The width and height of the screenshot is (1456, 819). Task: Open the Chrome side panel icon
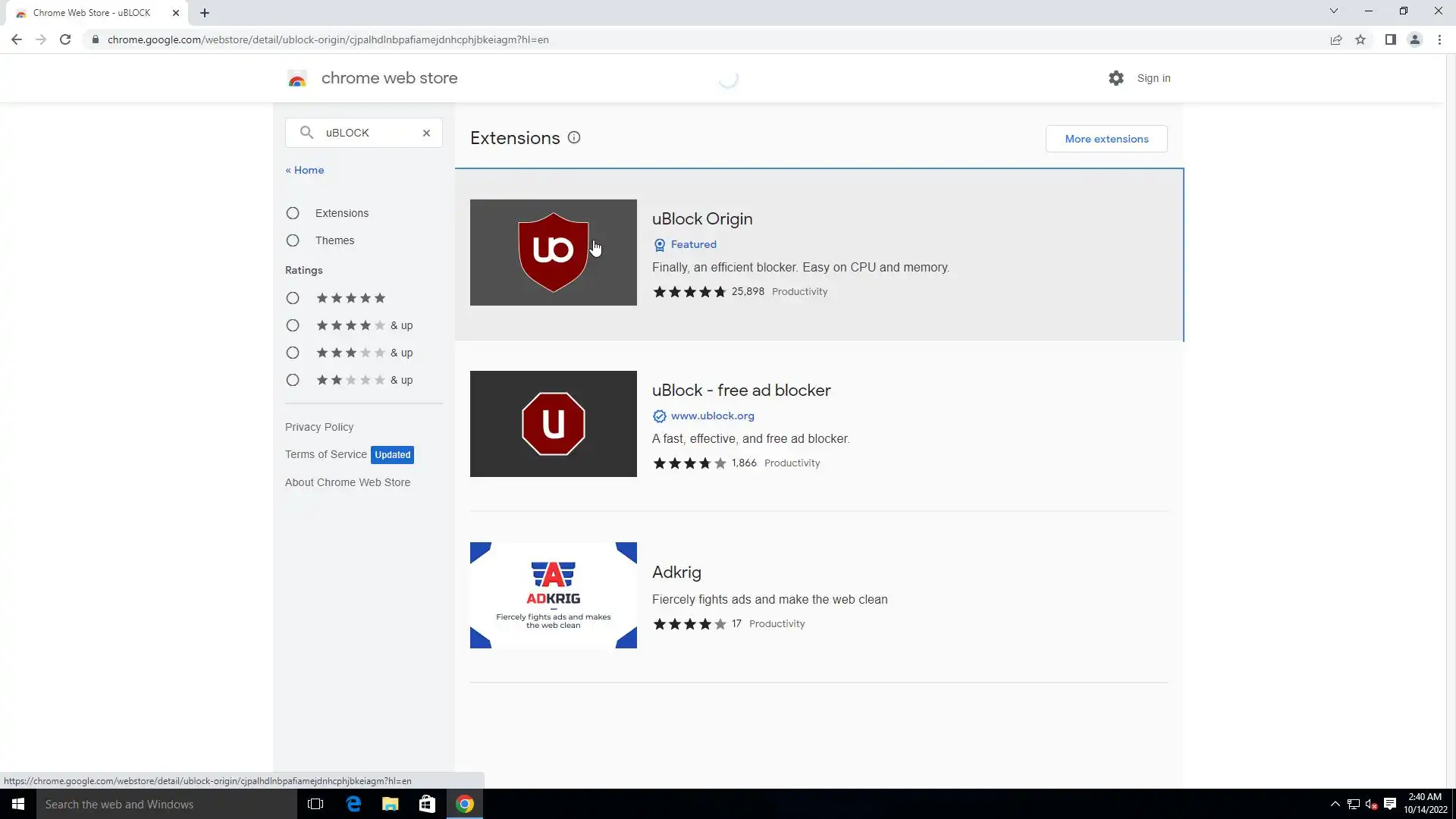(1390, 39)
